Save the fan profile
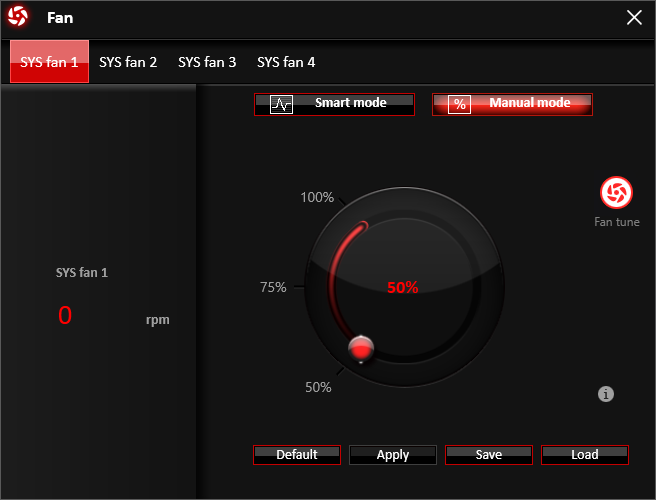The width and height of the screenshot is (656, 500). coord(489,455)
